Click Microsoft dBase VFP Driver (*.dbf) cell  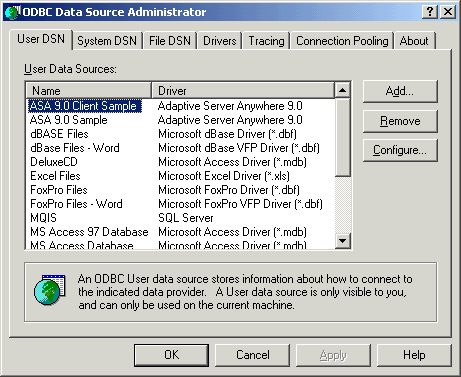click(239, 148)
